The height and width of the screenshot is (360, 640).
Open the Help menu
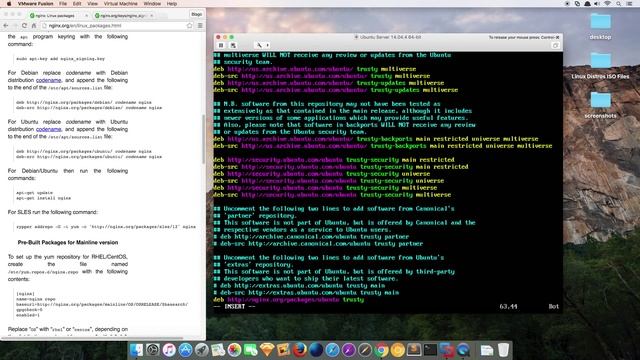pyautogui.click(x=172, y=4)
